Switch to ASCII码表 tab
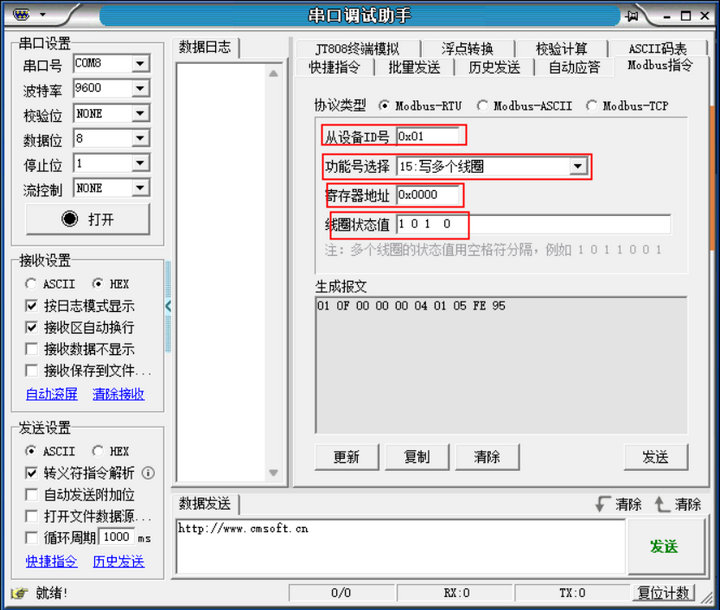This screenshot has height=610, width=720. [x=658, y=48]
